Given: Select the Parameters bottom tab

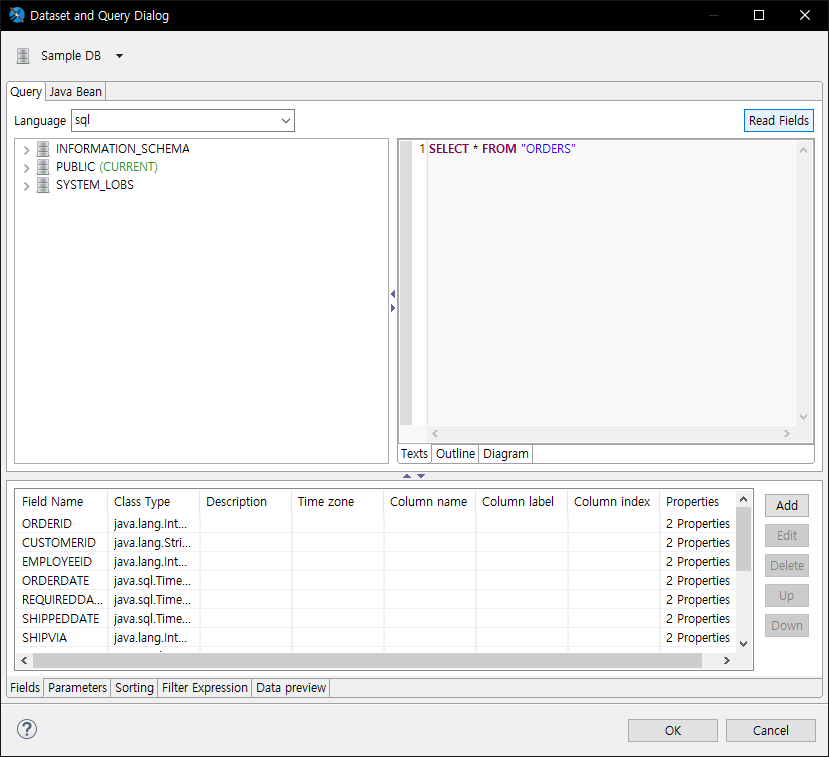Looking at the screenshot, I should tap(77, 688).
